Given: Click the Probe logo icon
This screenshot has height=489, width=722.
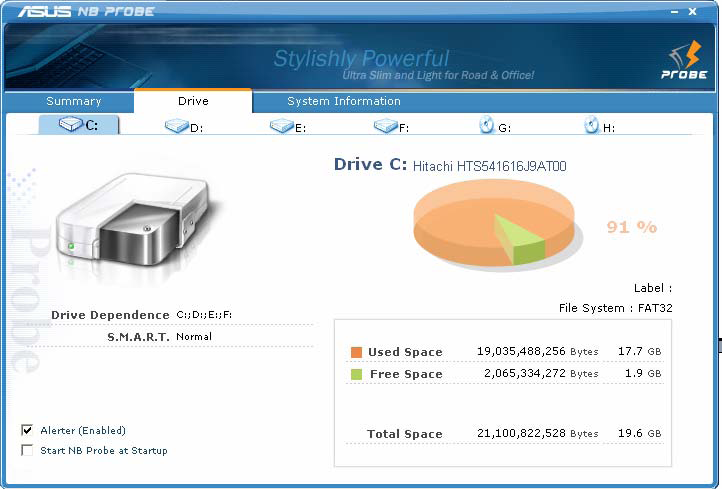Looking at the screenshot, I should [x=684, y=60].
